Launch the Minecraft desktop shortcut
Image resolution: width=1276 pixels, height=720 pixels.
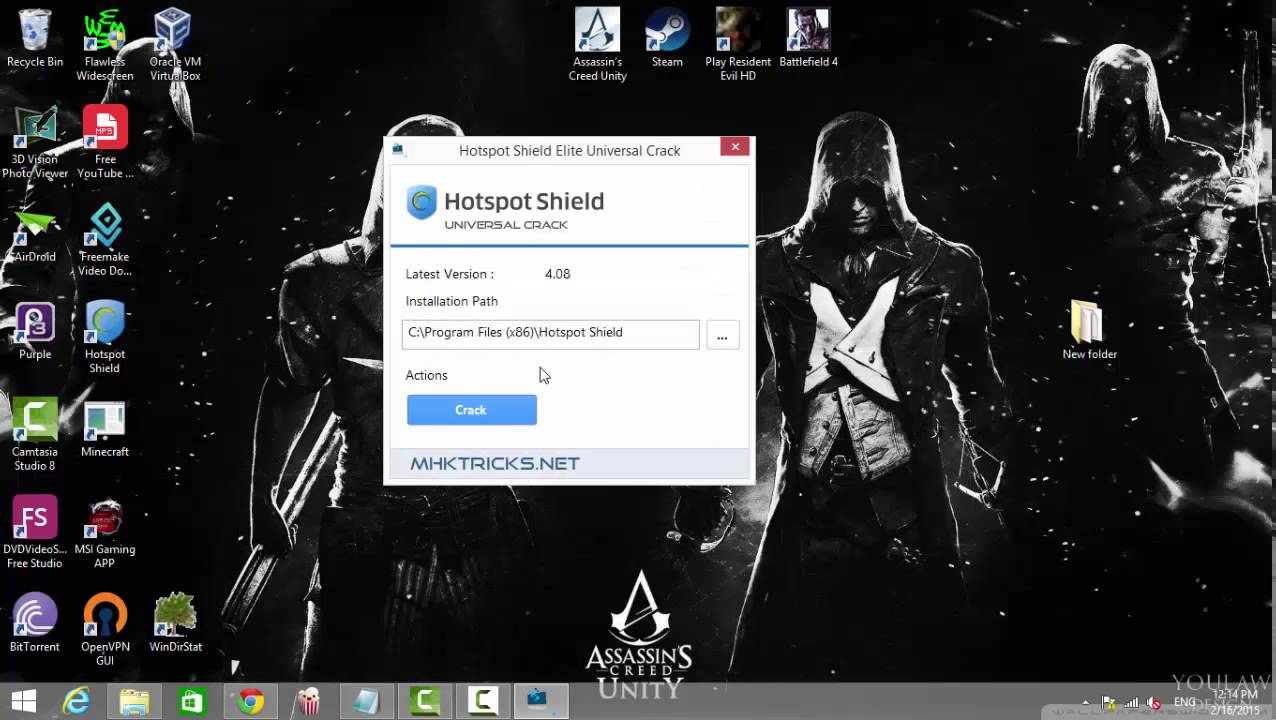[x=105, y=428]
